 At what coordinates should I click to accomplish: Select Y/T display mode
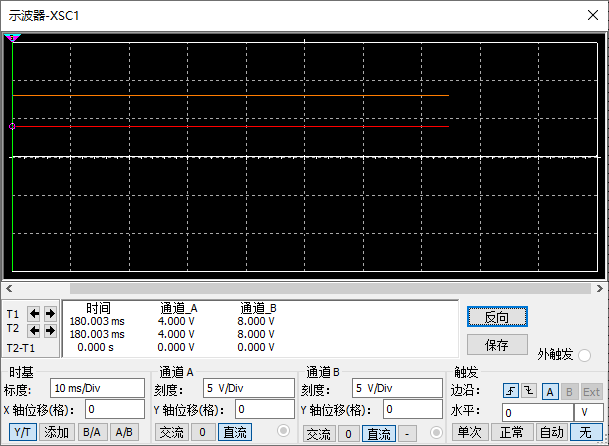(x=23, y=432)
